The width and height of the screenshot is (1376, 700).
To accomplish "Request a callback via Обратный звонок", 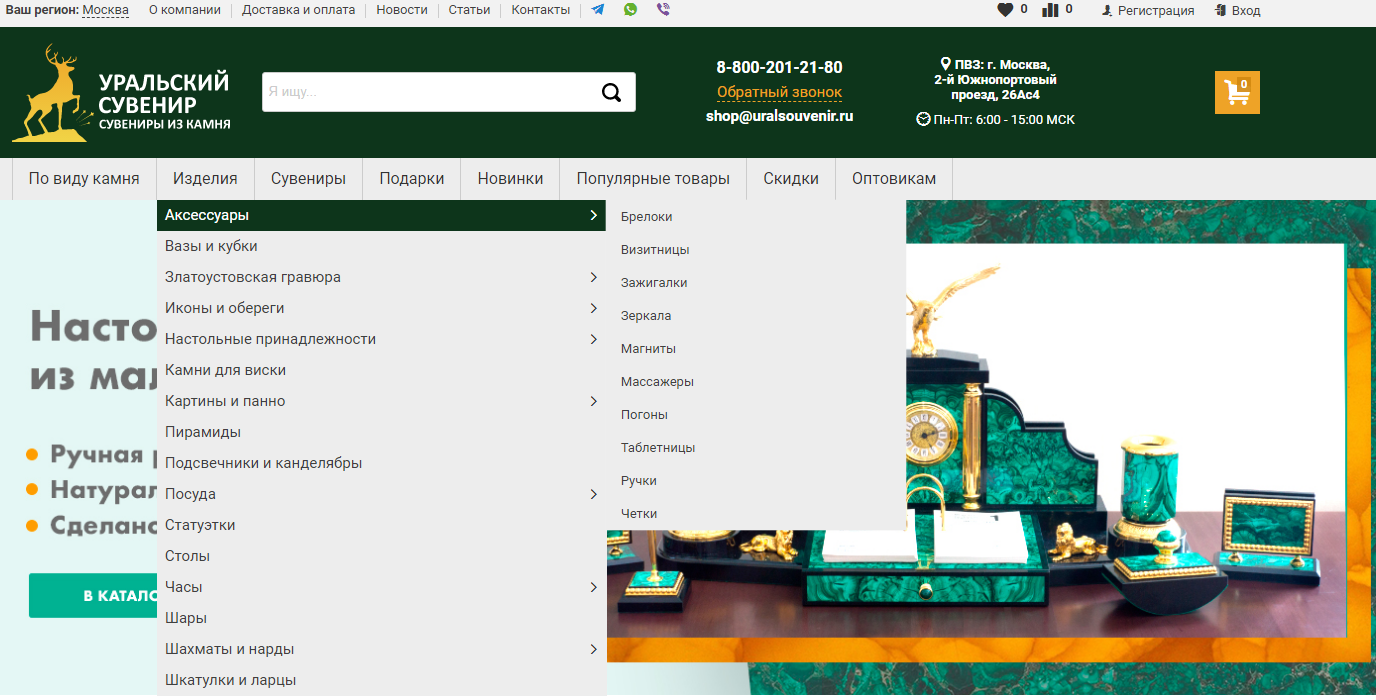I will point(779,92).
